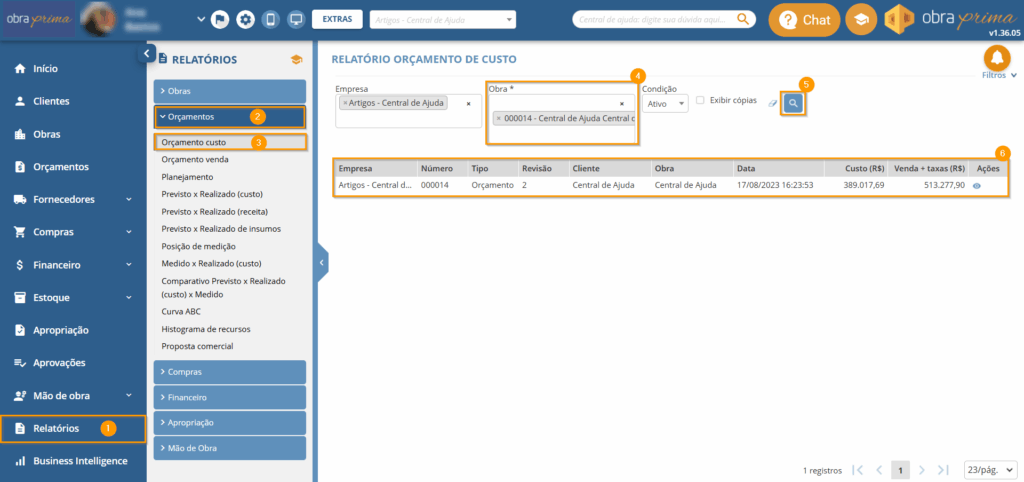
Task: Open Previsto x Realizado (custo) report
Action: pyautogui.click(x=212, y=194)
